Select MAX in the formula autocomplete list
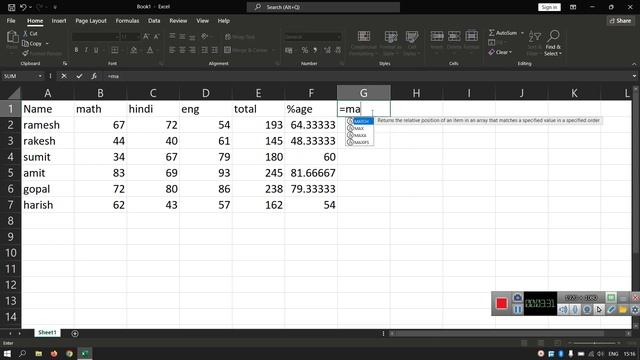 [360, 128]
